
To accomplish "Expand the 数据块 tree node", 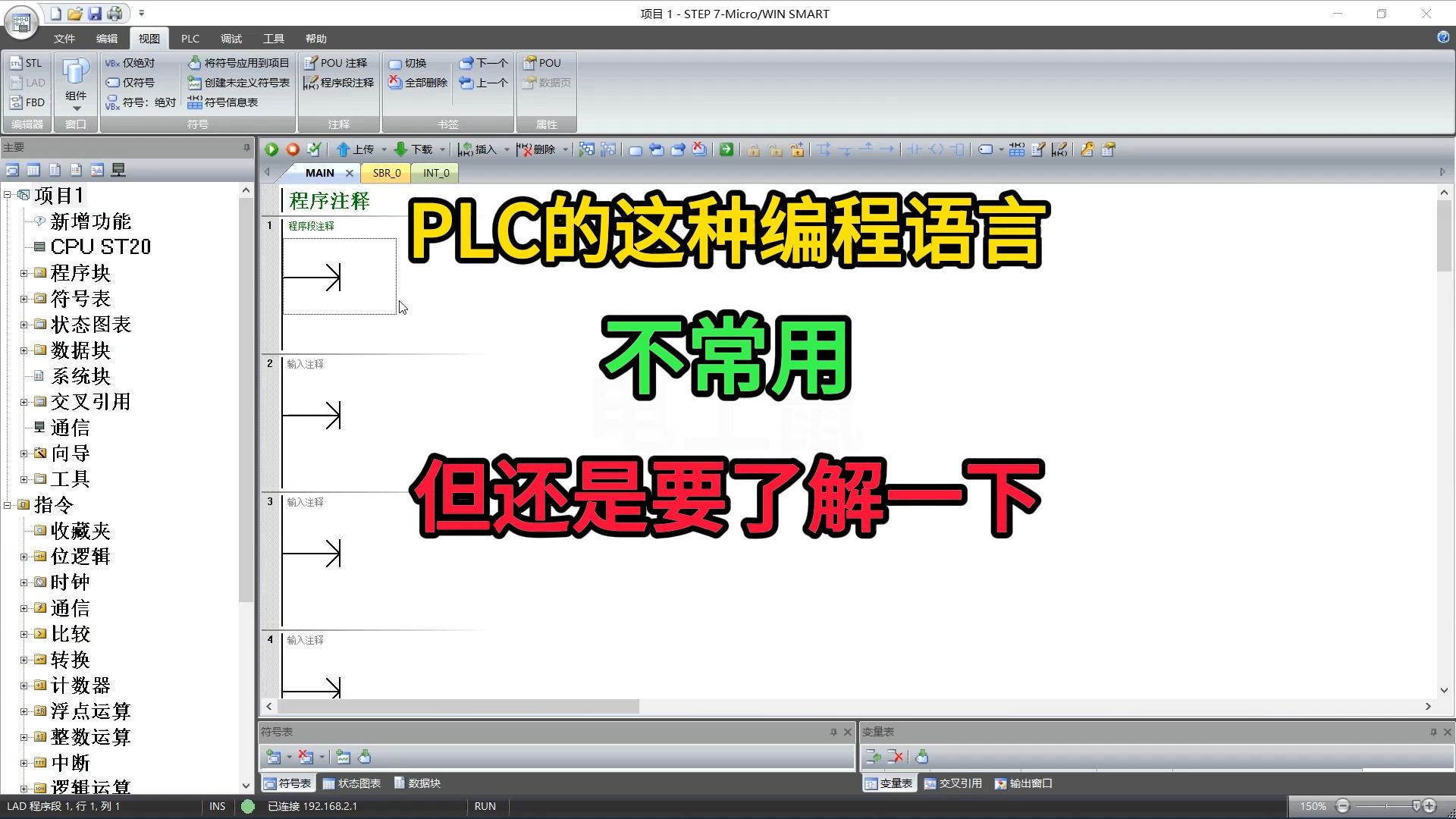I will click(x=24, y=350).
